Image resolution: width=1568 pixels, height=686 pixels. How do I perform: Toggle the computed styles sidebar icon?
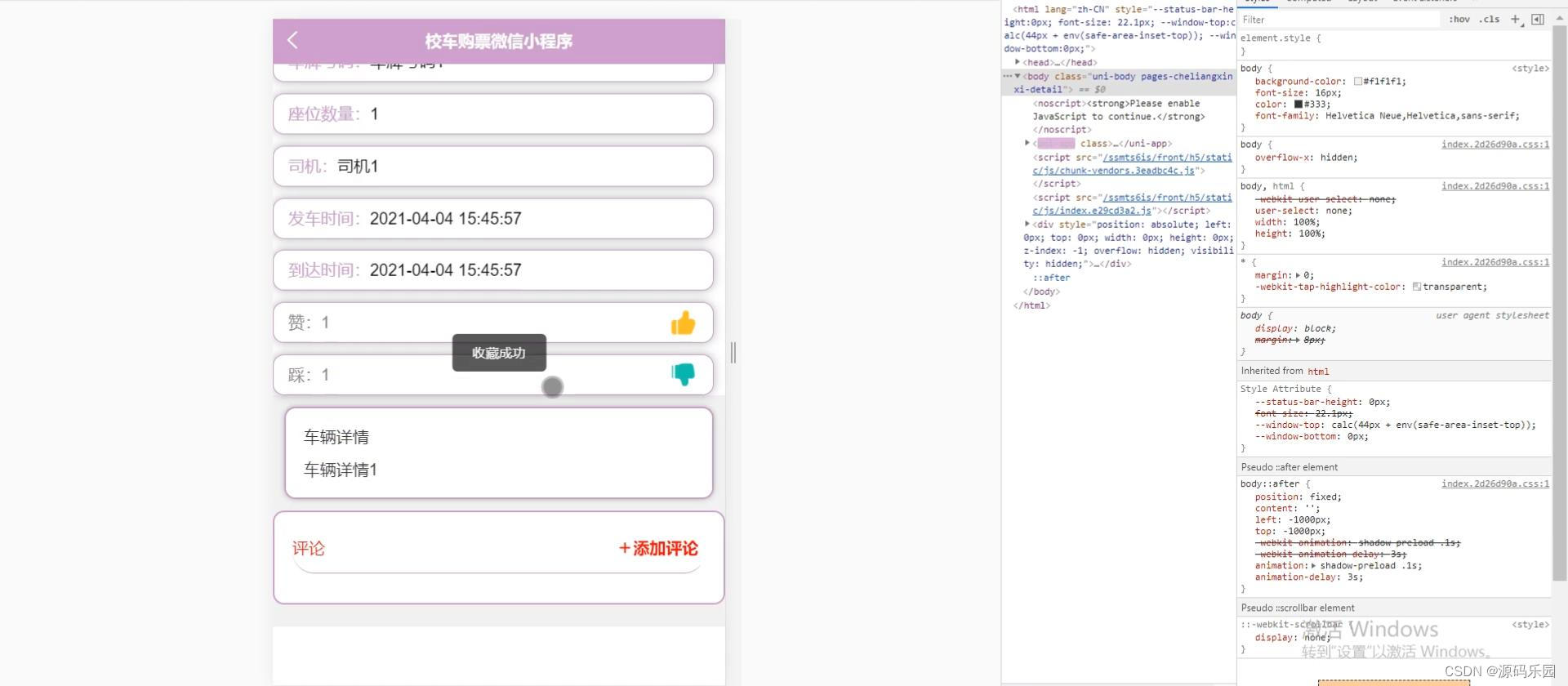[x=1538, y=20]
